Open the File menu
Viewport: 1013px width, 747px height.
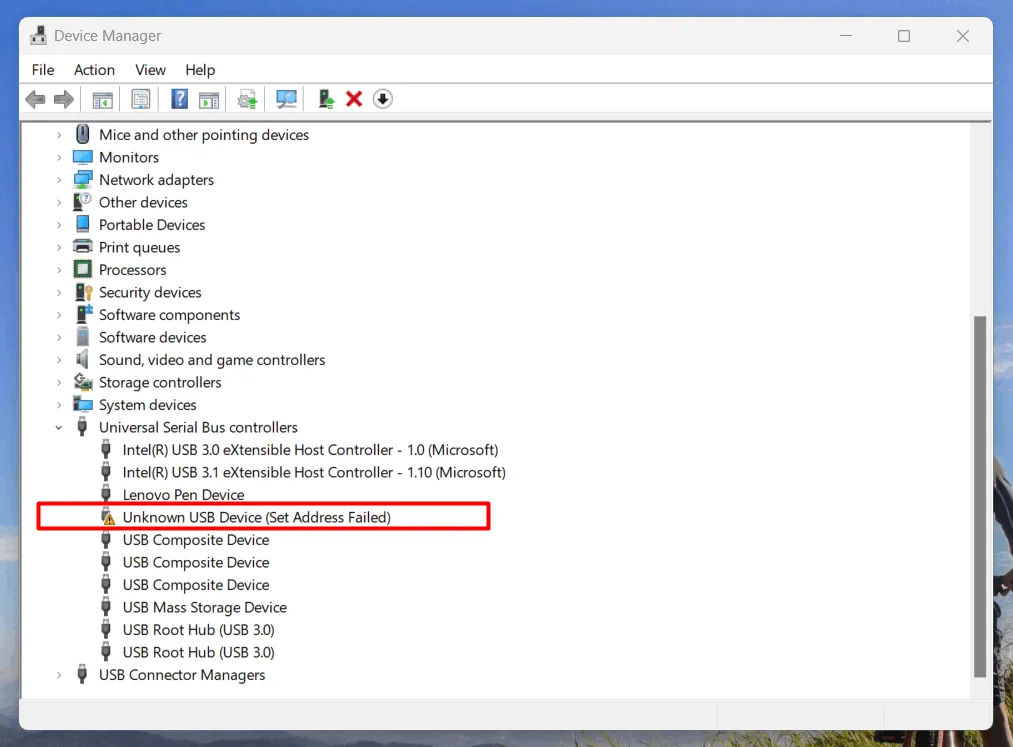(43, 70)
